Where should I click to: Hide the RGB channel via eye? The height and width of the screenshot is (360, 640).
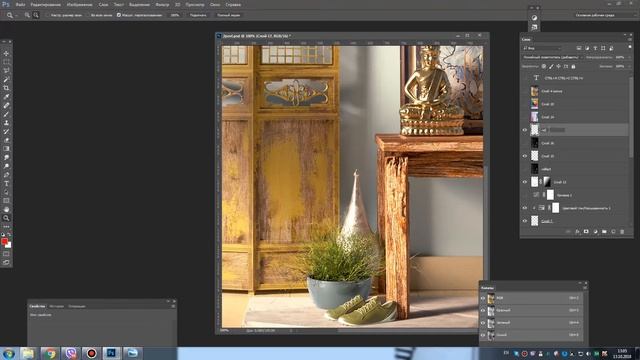tap(483, 298)
